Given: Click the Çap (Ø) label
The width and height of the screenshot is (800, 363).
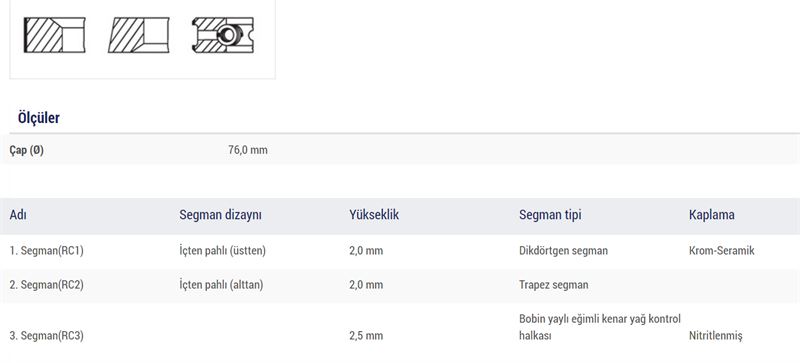Looking at the screenshot, I should 27,150.
